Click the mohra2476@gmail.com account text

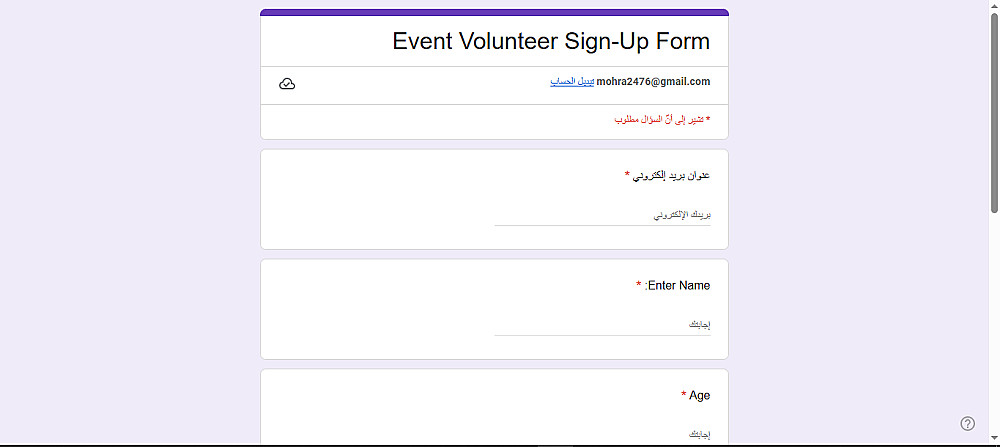(x=653, y=82)
